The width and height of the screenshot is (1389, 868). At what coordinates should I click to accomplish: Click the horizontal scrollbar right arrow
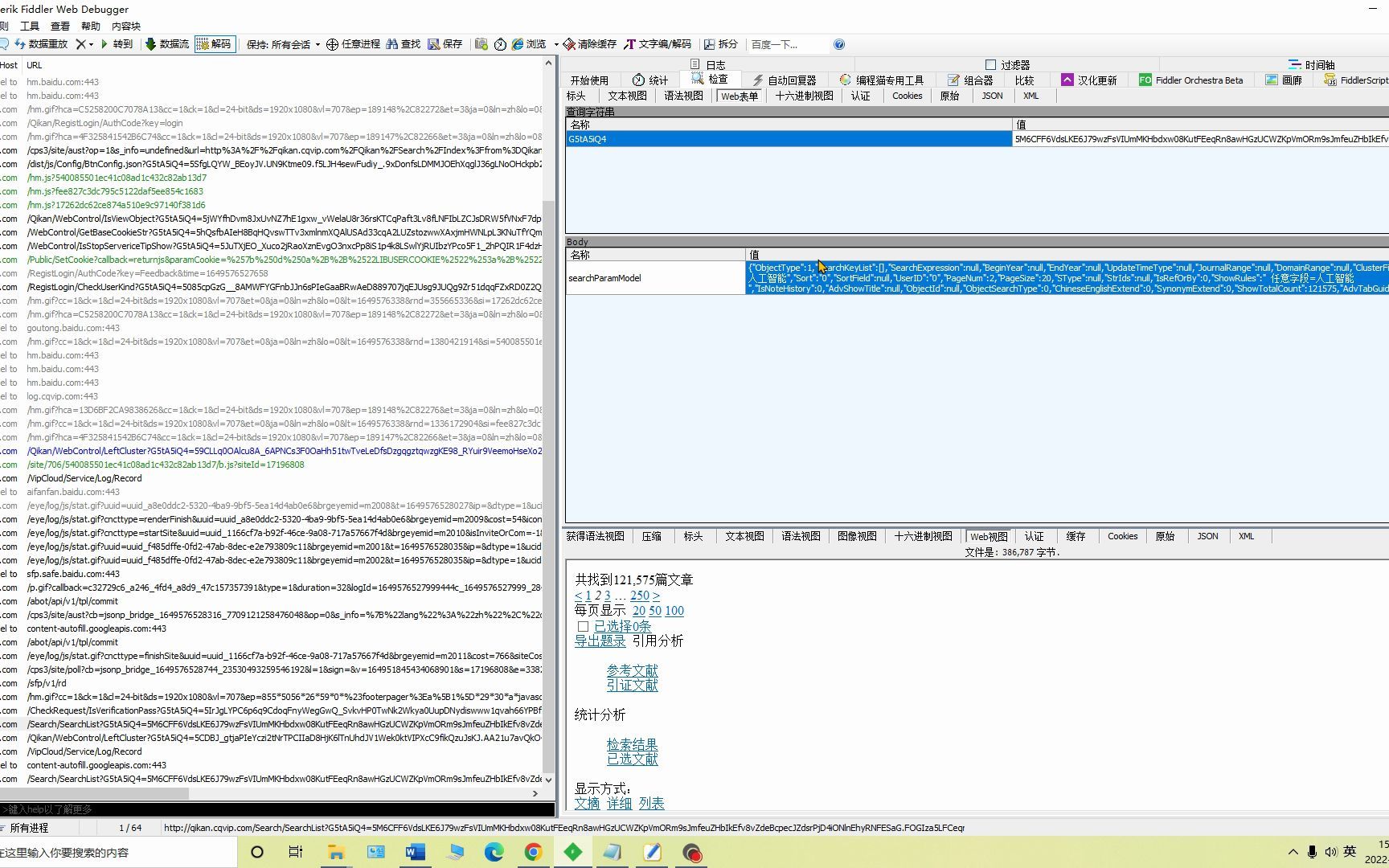click(x=535, y=793)
